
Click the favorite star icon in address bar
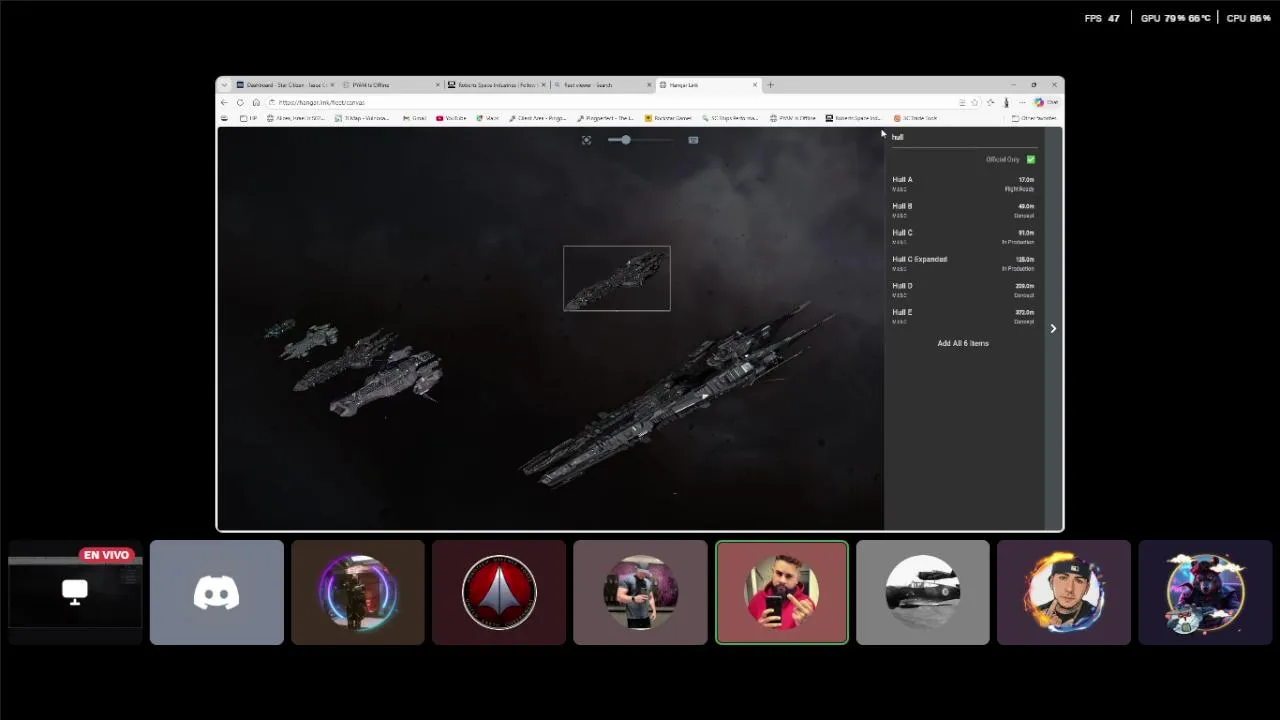[975, 102]
